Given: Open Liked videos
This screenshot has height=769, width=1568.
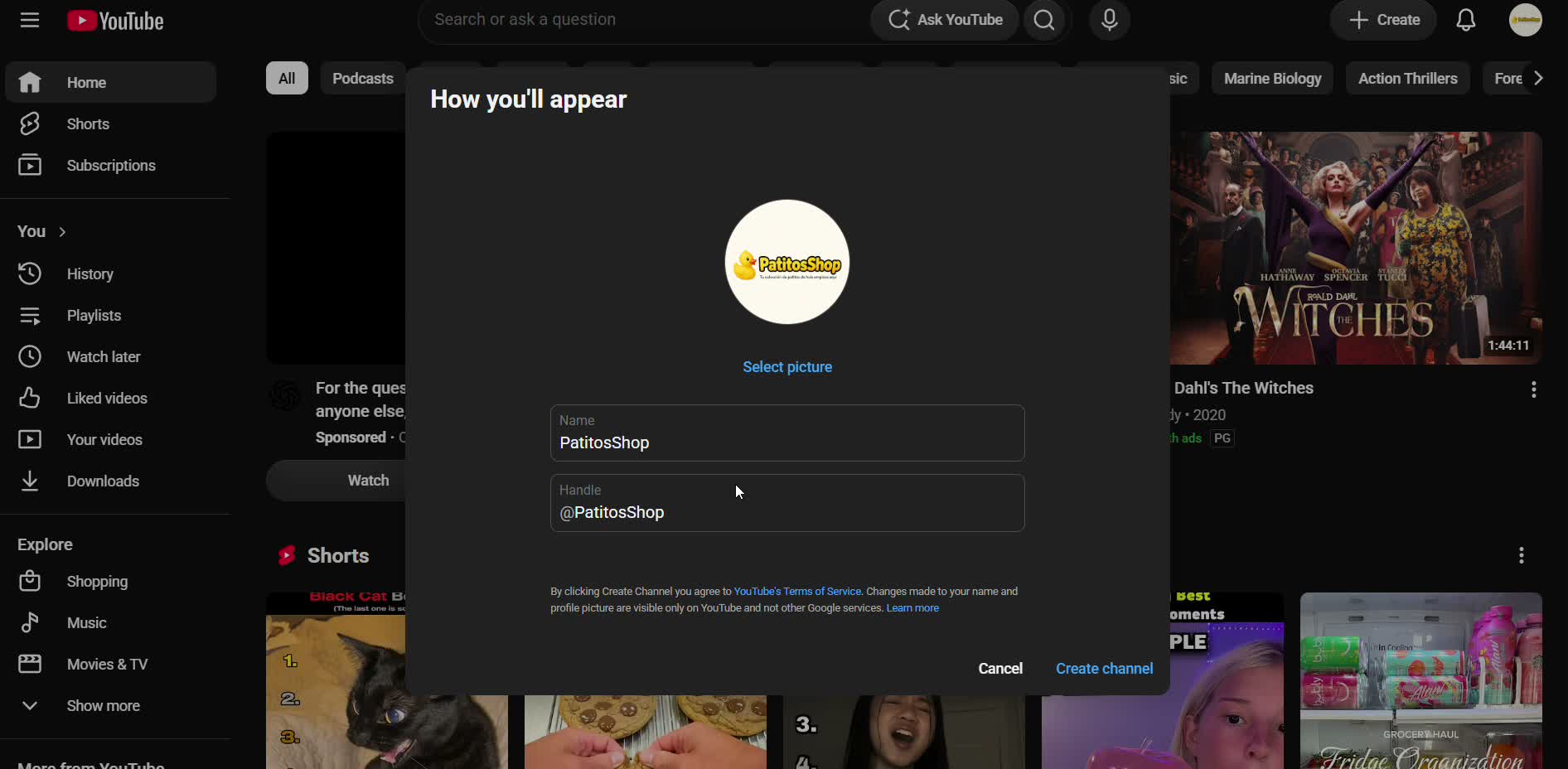Looking at the screenshot, I should 111,398.
